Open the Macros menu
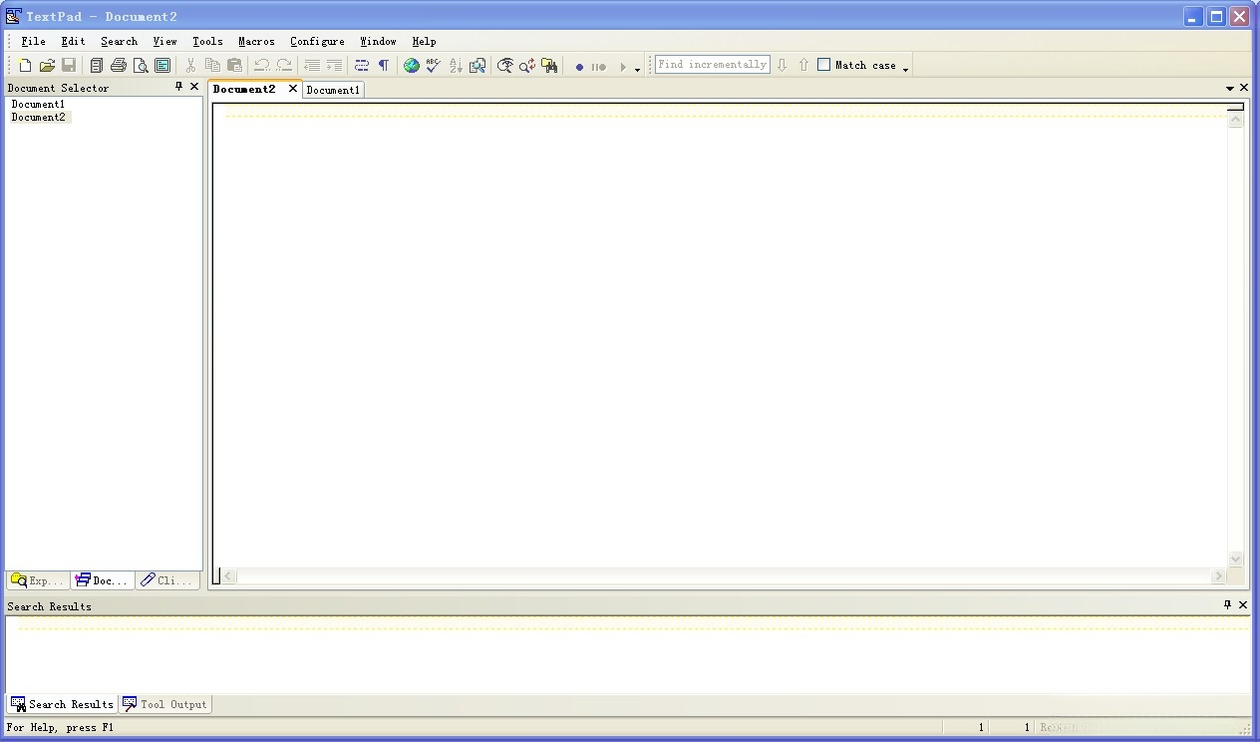This screenshot has height=742, width=1260. (x=256, y=41)
